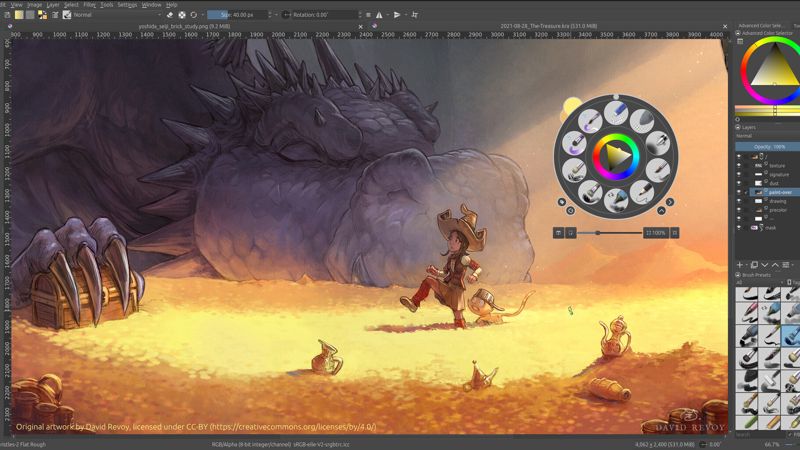This screenshot has width=800, height=450.
Task: Toggle visibility of the top group layer
Action: click(x=739, y=157)
